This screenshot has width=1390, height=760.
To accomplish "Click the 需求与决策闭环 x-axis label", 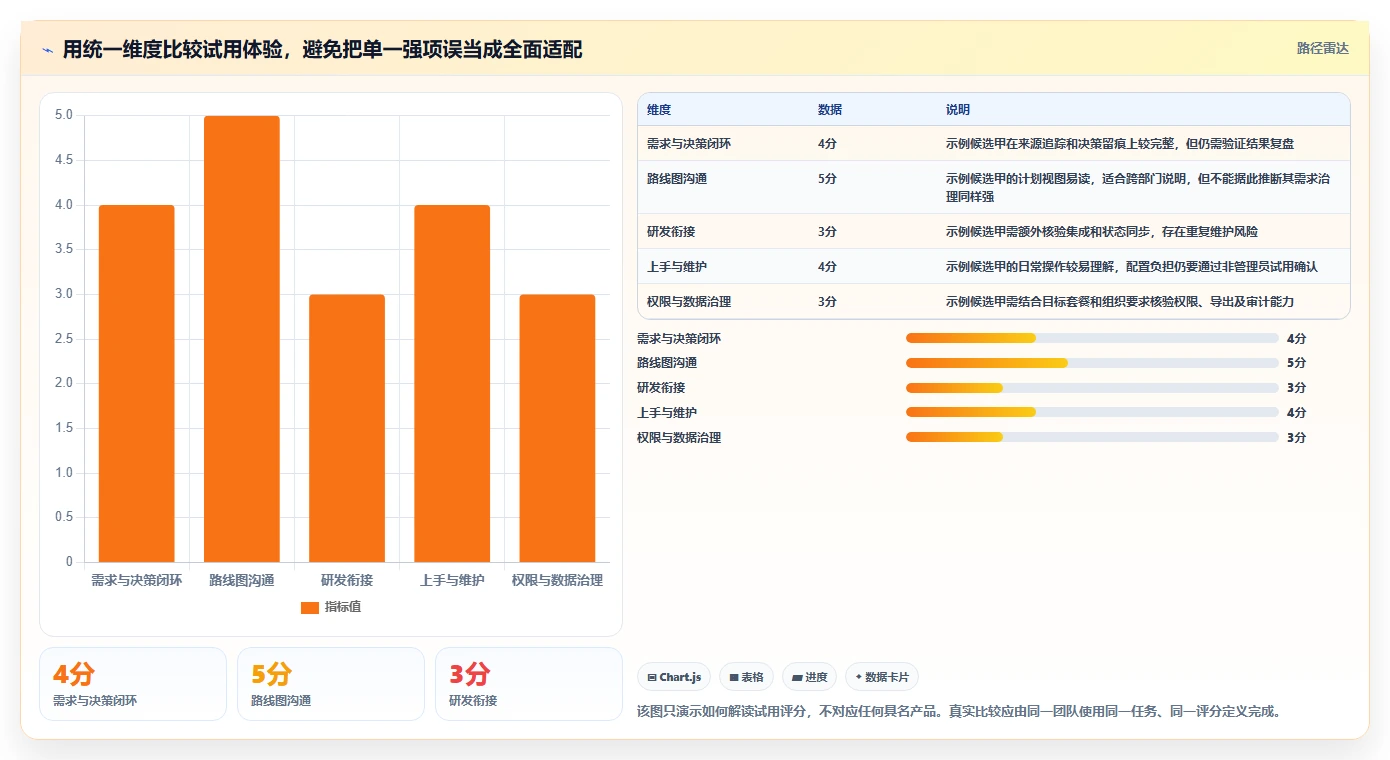I will click(x=136, y=580).
